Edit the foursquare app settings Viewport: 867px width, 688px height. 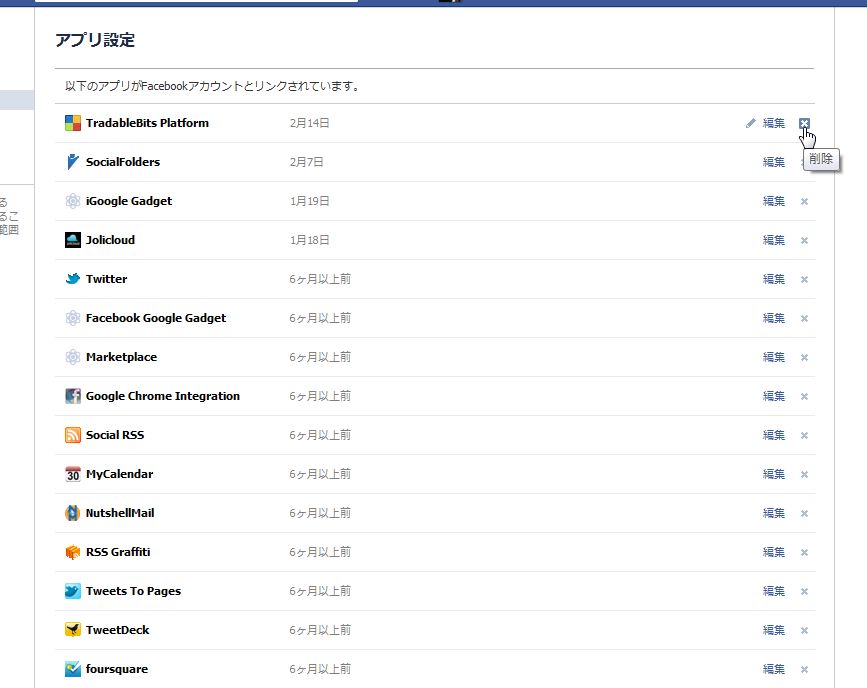(774, 669)
